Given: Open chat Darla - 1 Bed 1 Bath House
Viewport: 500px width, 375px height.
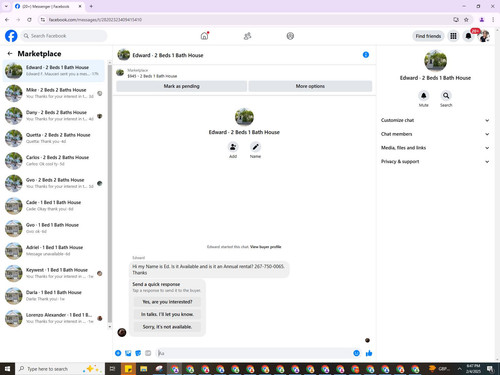Looking at the screenshot, I should pos(53,296).
